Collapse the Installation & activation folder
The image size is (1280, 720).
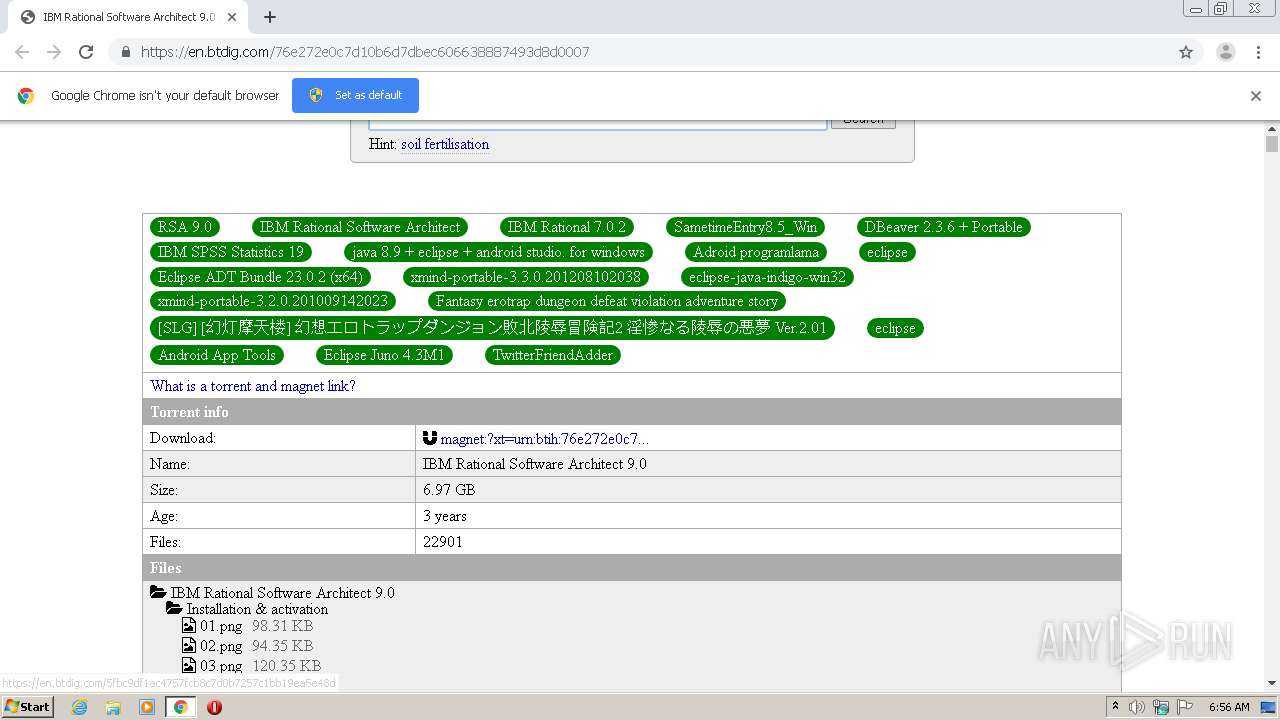[174, 609]
